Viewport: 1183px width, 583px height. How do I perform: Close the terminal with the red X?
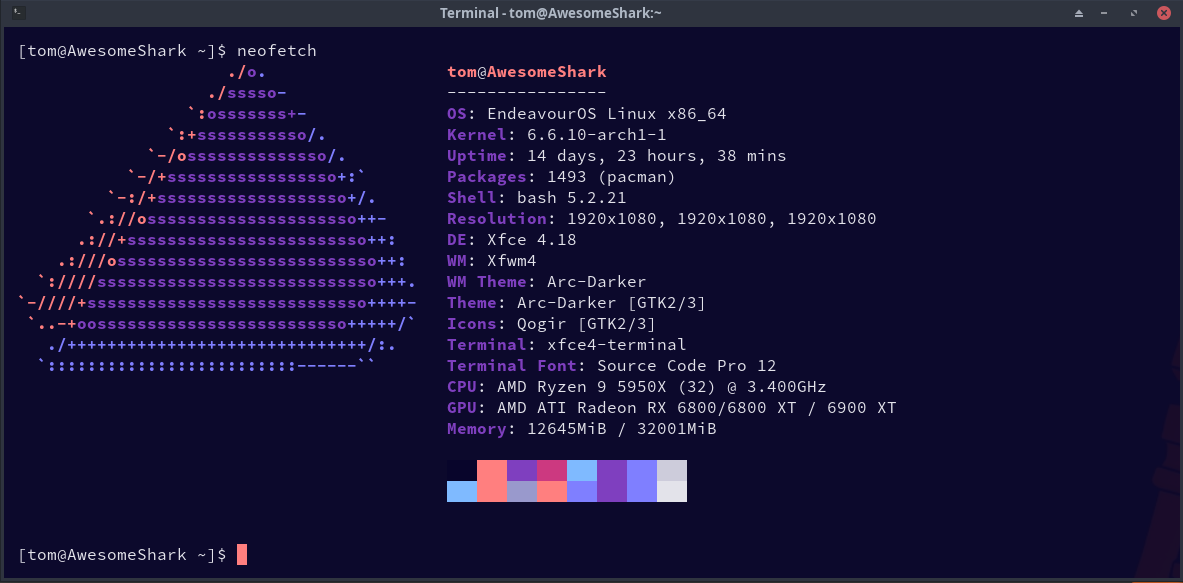[x=1161, y=14]
